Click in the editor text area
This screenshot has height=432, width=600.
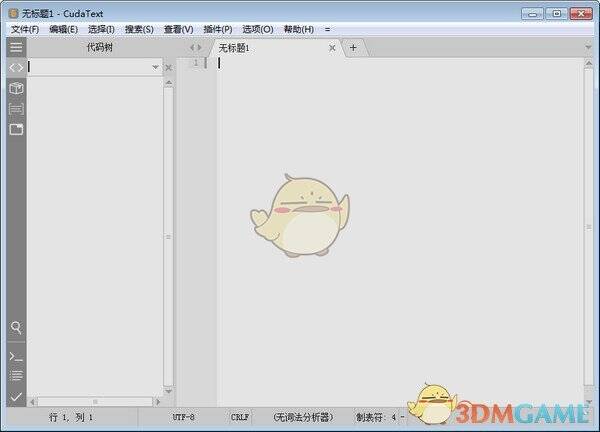coord(400,232)
